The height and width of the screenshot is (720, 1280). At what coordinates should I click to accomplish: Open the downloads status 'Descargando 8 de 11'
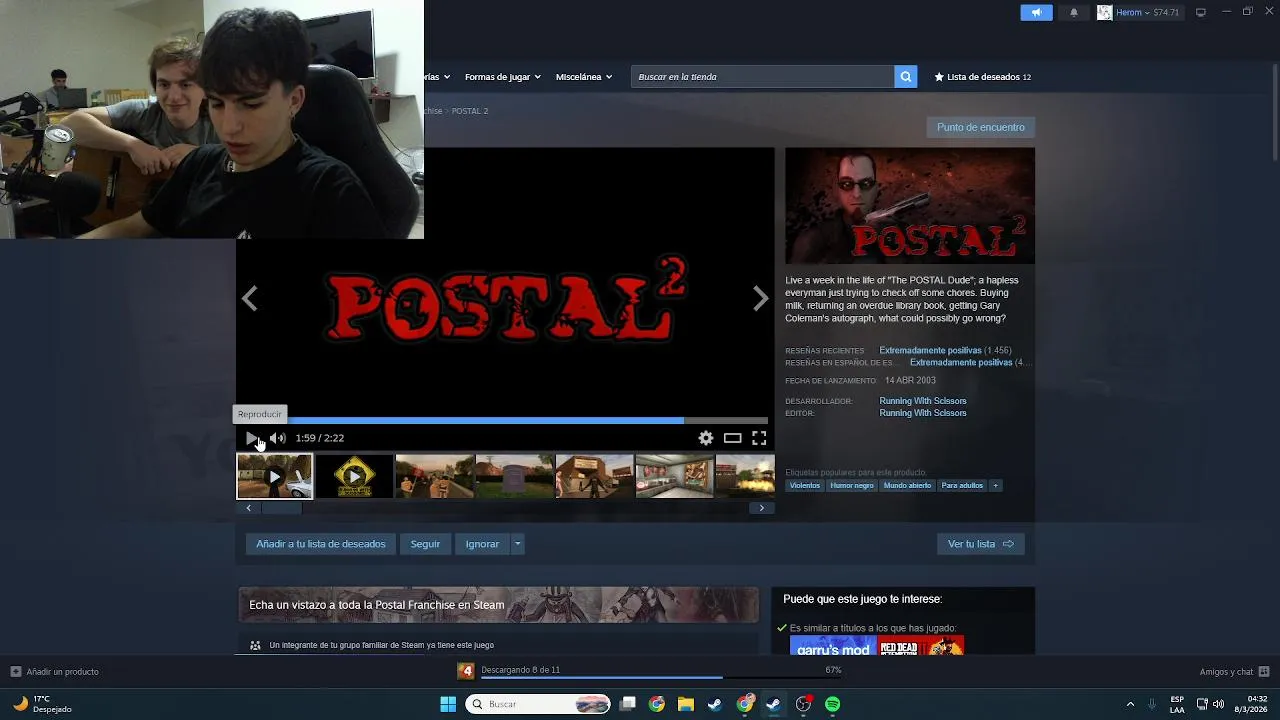tap(520, 670)
